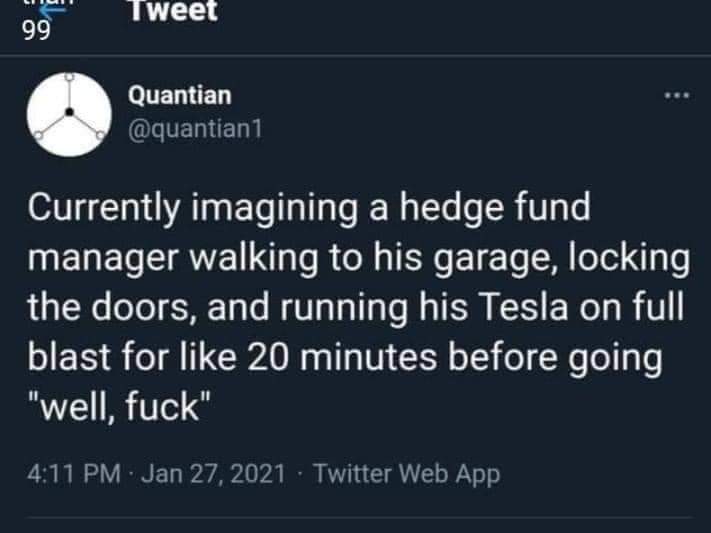Select the Jan 27, 2021 date
Viewport: 711px width, 533px height.
(213, 474)
